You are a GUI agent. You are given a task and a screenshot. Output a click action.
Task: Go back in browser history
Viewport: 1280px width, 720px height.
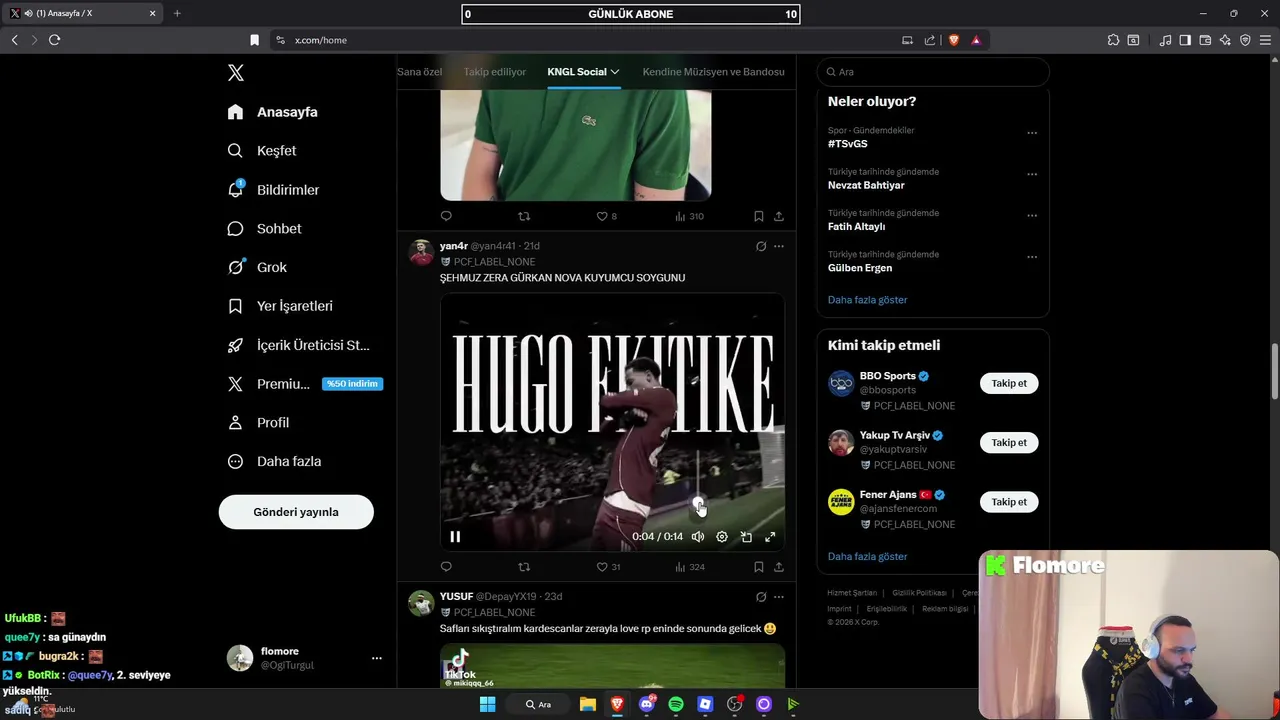[x=14, y=40]
